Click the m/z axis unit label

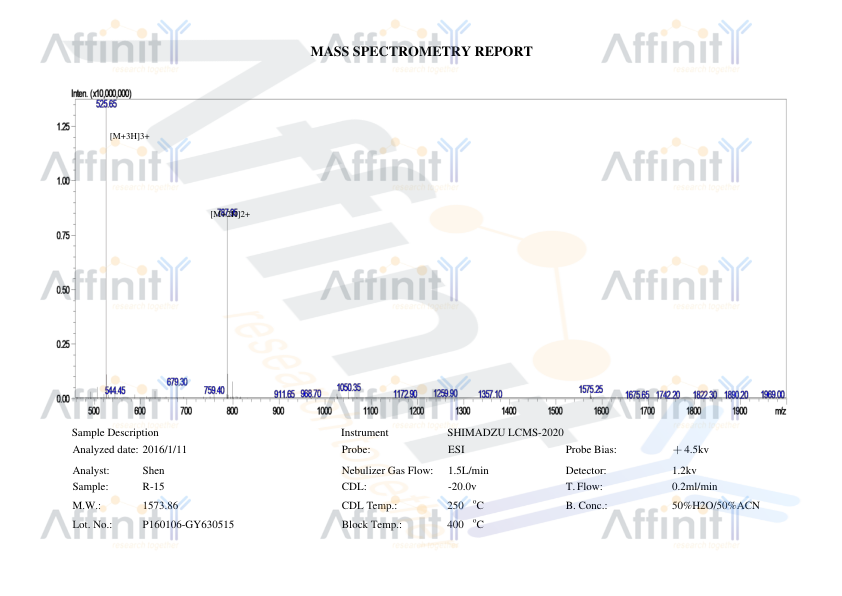click(x=780, y=411)
